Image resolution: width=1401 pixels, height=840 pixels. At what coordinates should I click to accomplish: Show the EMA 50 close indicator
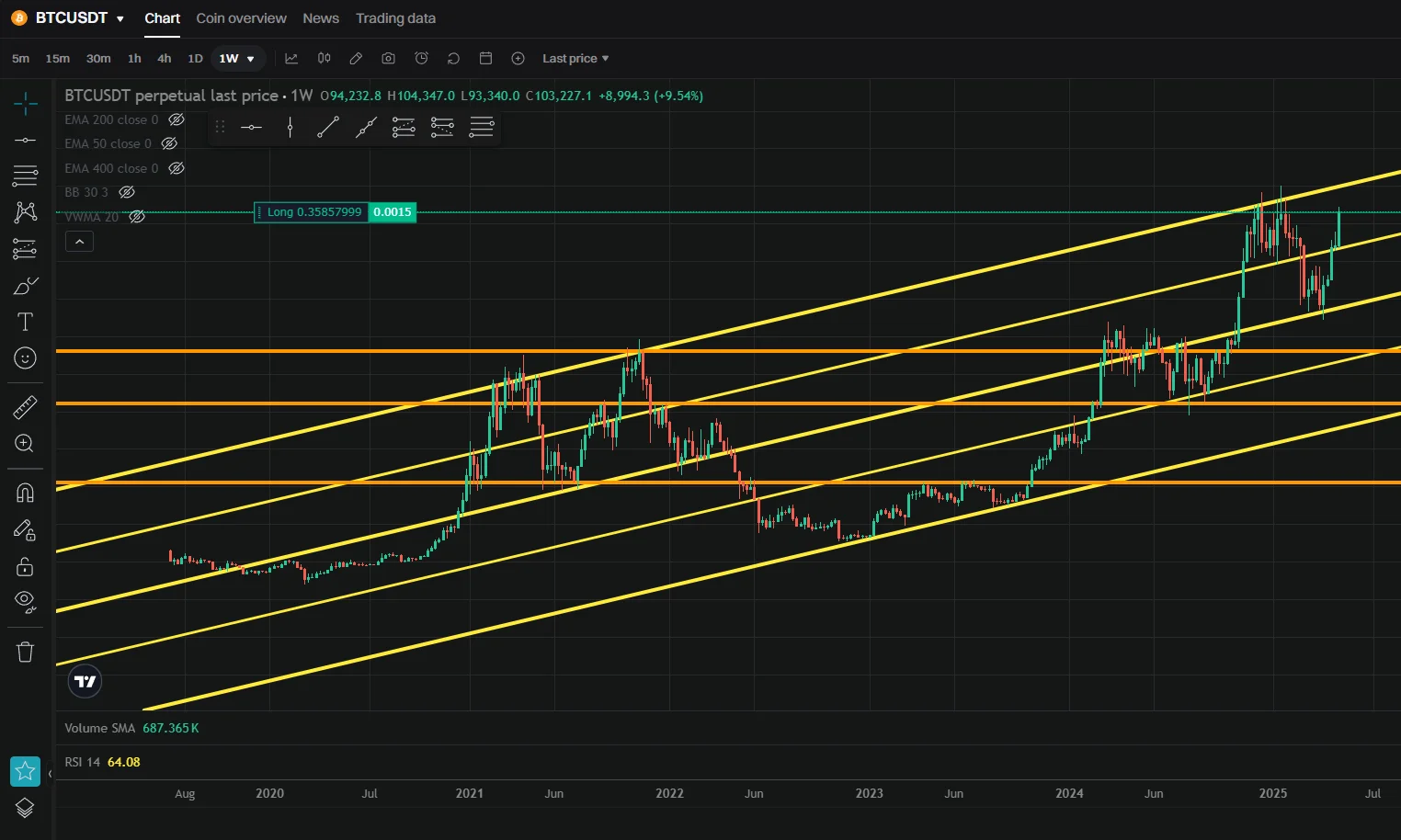169,143
